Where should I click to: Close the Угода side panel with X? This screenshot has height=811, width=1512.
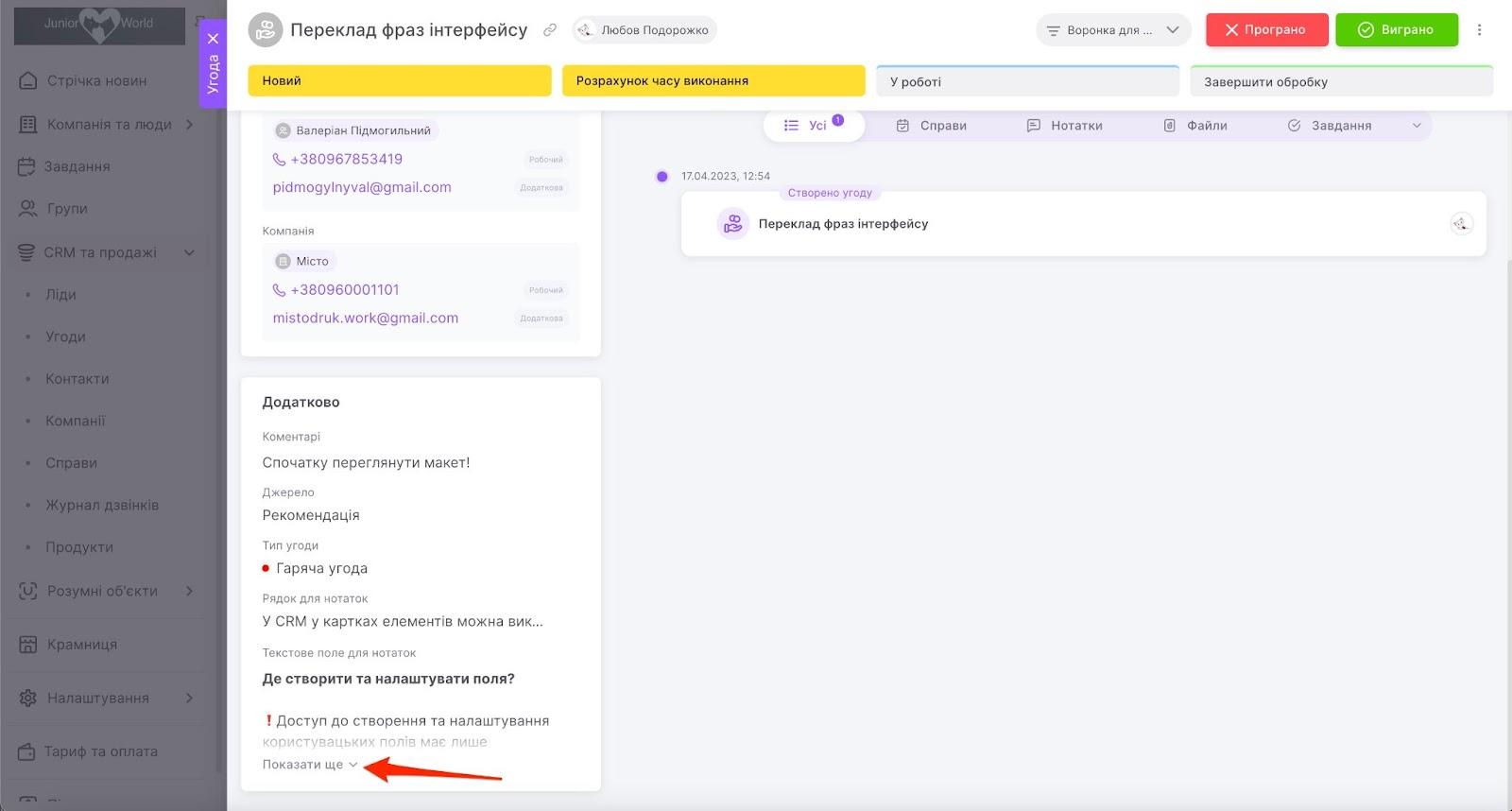(213, 39)
